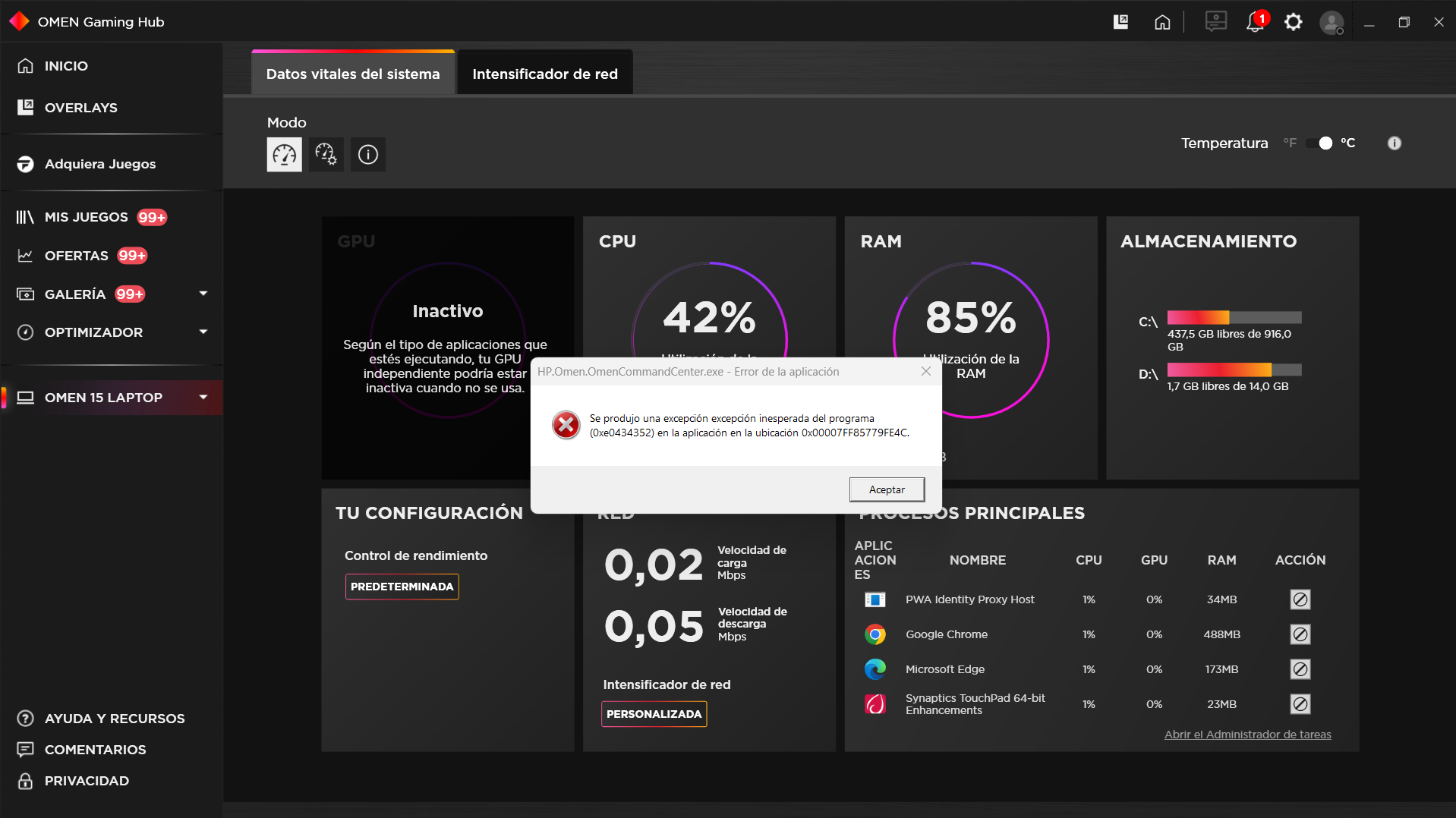Click the info icon under Modo
1456x818 pixels.
coord(368,155)
